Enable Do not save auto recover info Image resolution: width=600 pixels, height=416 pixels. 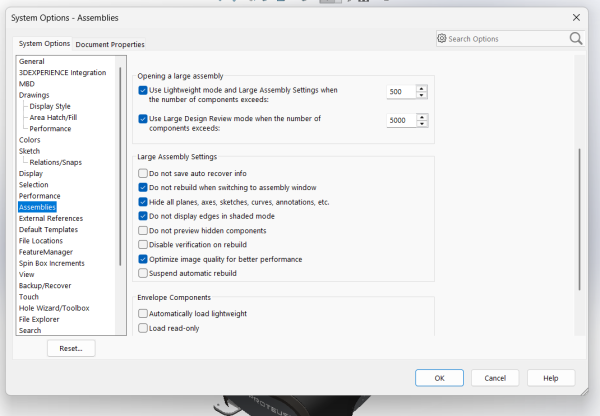(143, 173)
